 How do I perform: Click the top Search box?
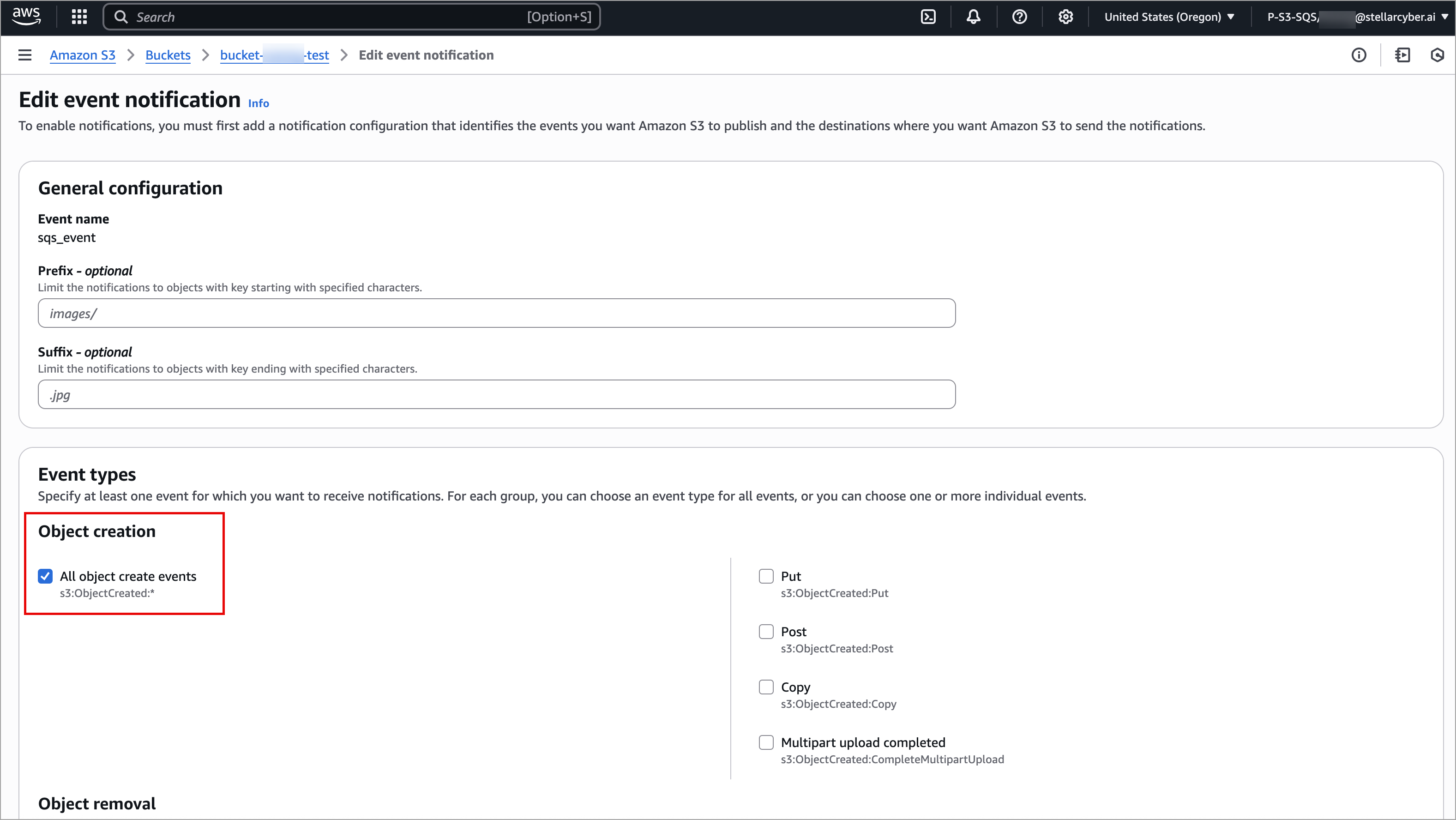350,17
